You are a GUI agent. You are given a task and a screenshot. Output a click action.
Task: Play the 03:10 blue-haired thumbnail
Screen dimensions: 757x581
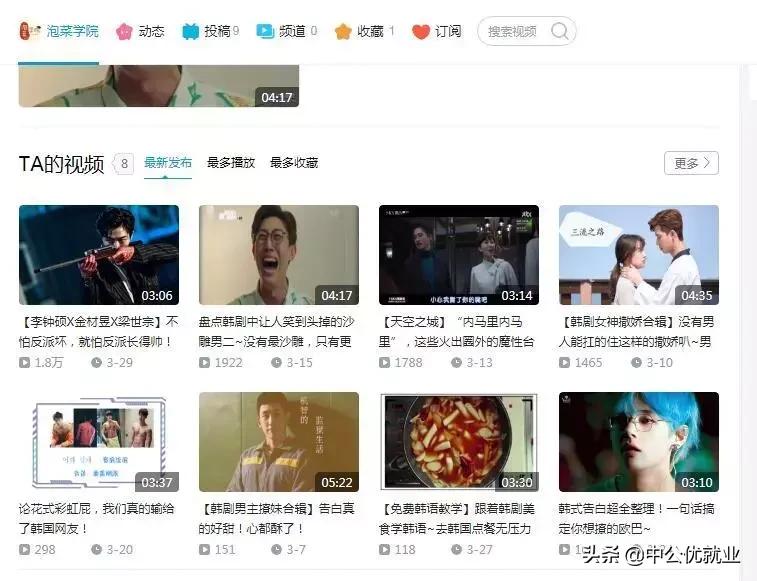tap(639, 442)
